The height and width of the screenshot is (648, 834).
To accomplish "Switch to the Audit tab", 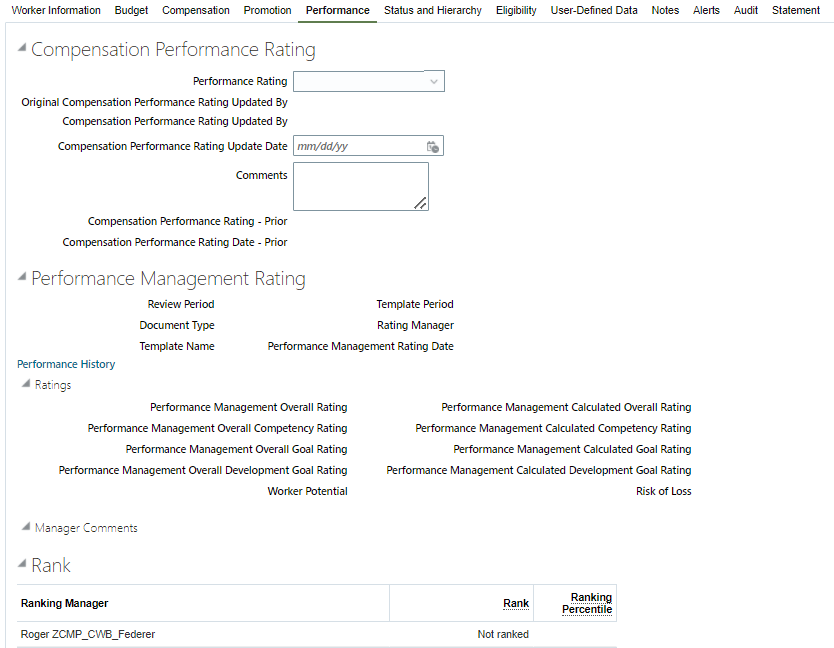I will pyautogui.click(x=746, y=10).
